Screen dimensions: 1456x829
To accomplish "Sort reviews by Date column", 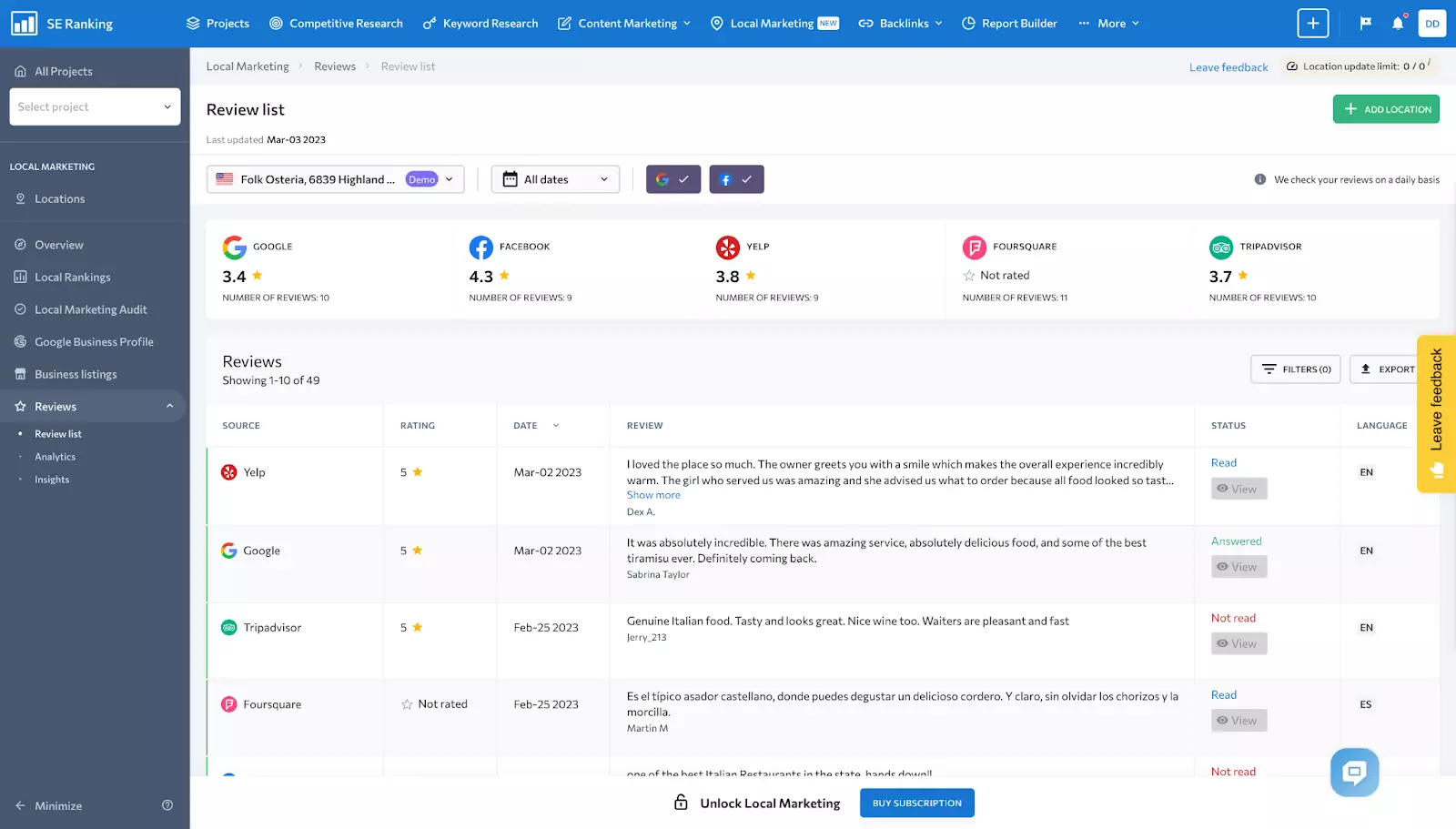I will 536,426.
